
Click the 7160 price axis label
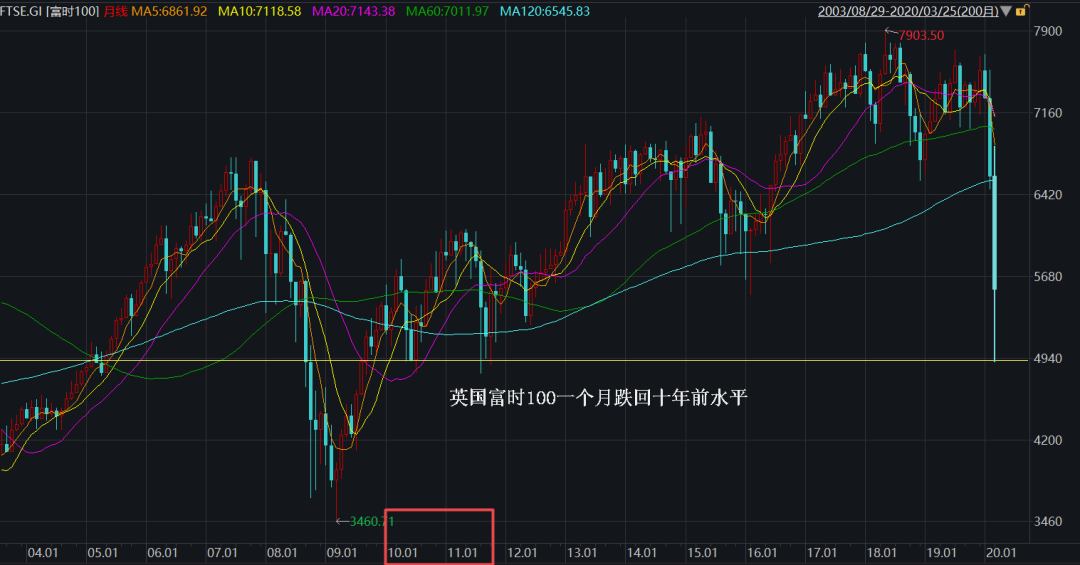coord(1048,113)
